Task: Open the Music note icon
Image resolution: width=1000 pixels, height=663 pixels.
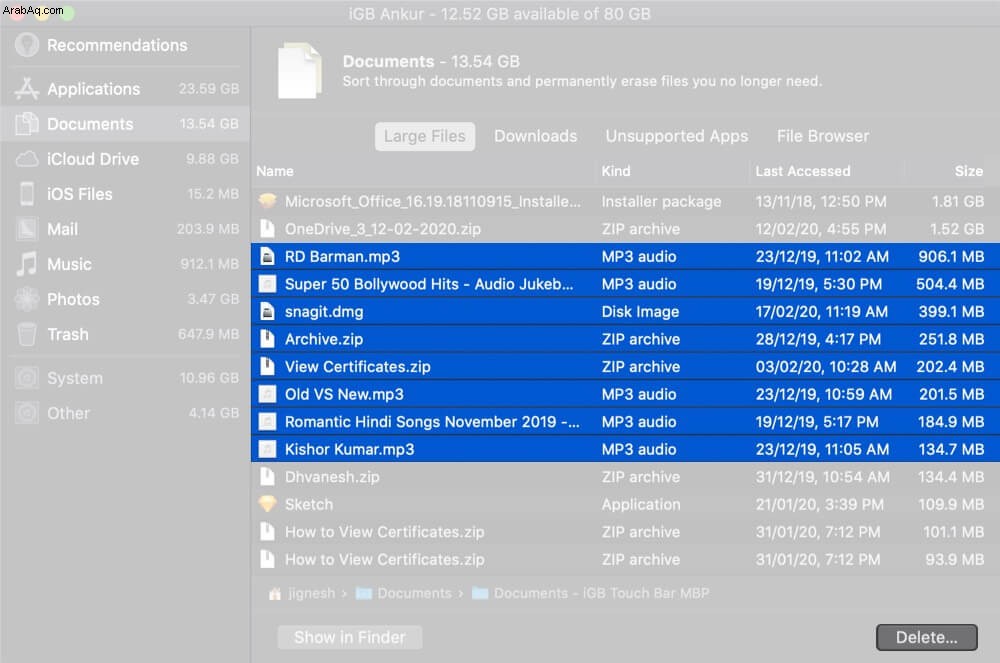Action: click(27, 264)
